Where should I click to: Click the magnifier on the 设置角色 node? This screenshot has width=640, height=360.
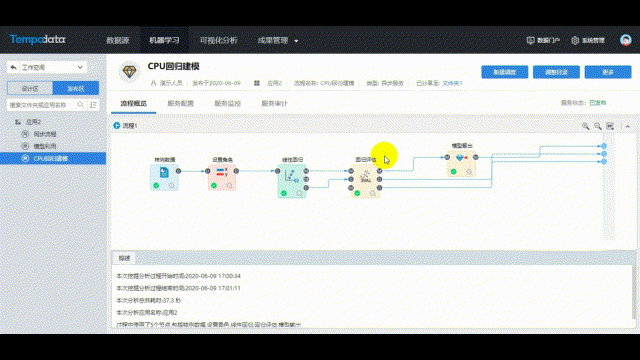click(x=229, y=186)
